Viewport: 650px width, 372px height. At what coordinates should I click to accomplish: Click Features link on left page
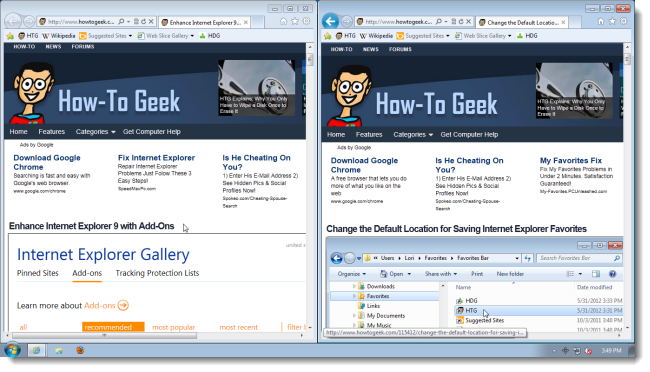coord(52,132)
